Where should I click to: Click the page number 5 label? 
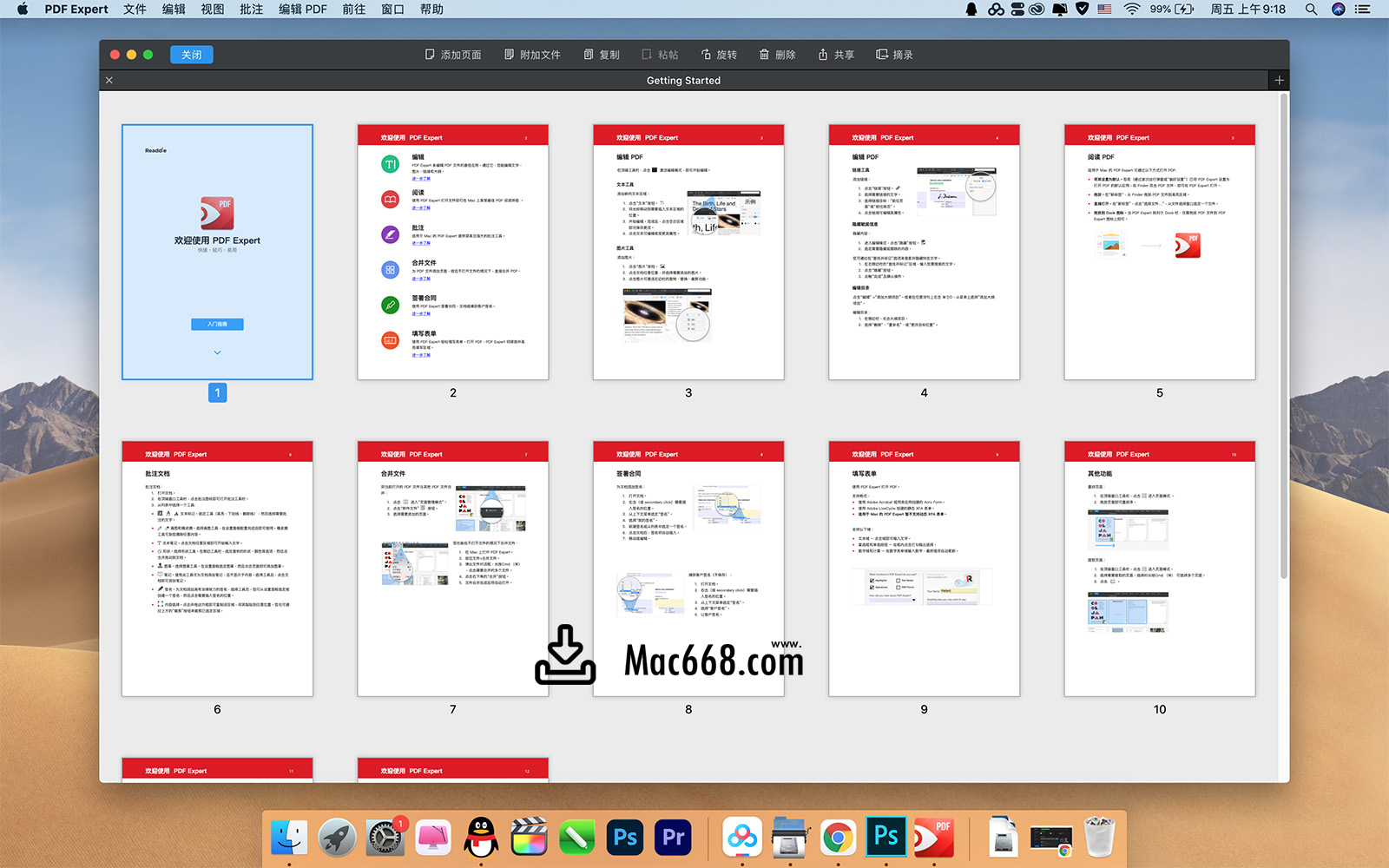coord(1160,393)
